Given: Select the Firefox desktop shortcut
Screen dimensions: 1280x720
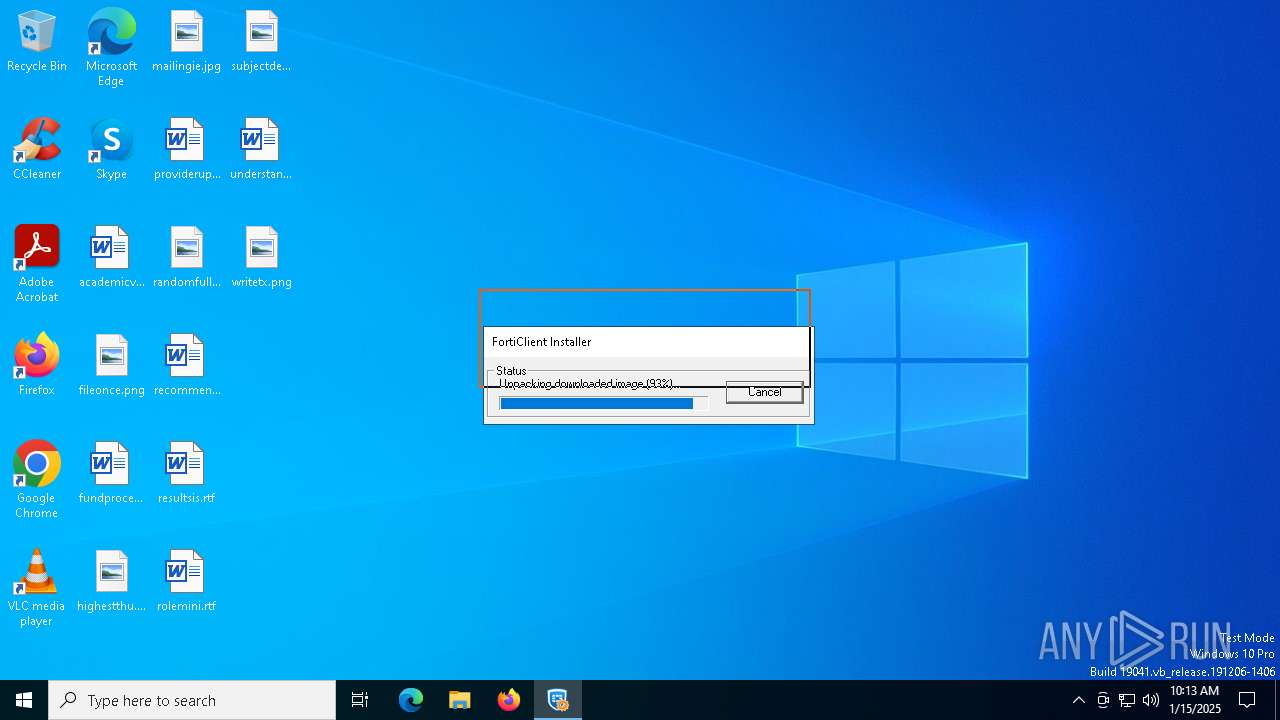Looking at the screenshot, I should 37,366.
